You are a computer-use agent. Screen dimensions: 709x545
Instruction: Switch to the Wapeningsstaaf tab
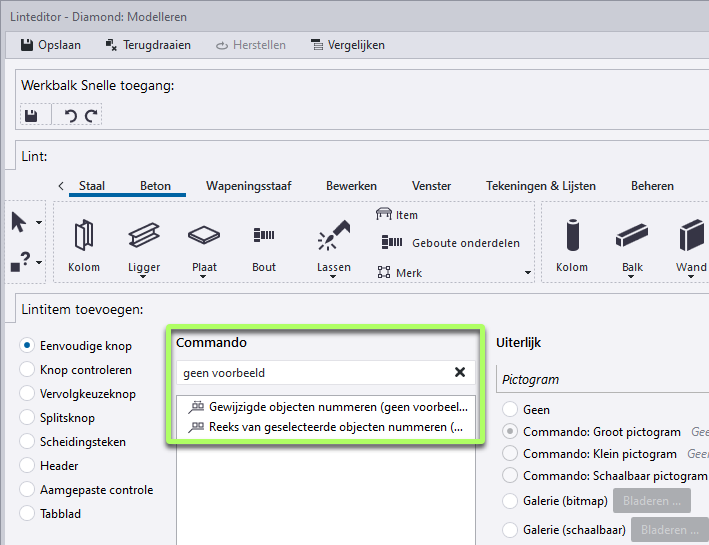(x=248, y=186)
